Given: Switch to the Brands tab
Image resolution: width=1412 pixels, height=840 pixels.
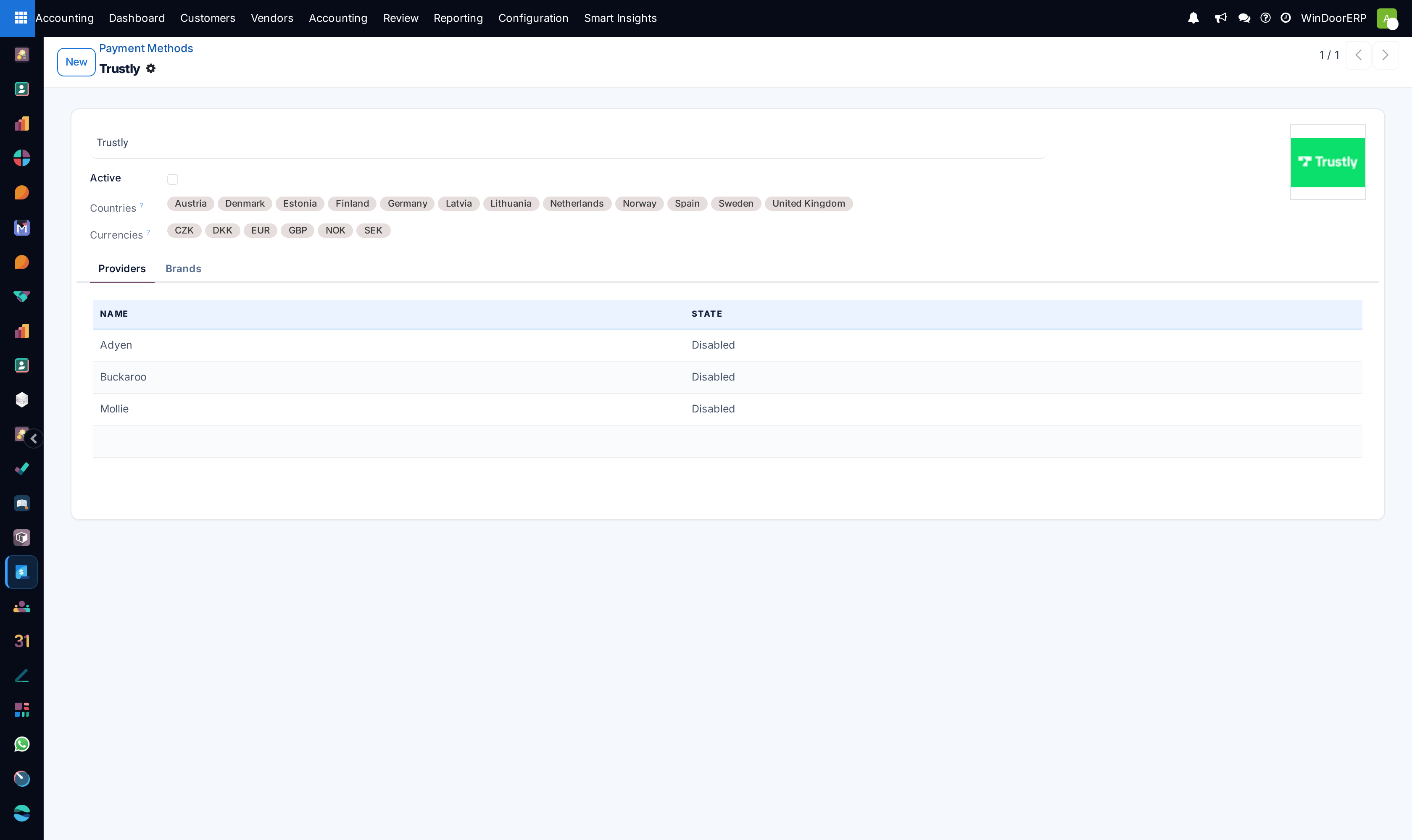Looking at the screenshot, I should (x=184, y=269).
